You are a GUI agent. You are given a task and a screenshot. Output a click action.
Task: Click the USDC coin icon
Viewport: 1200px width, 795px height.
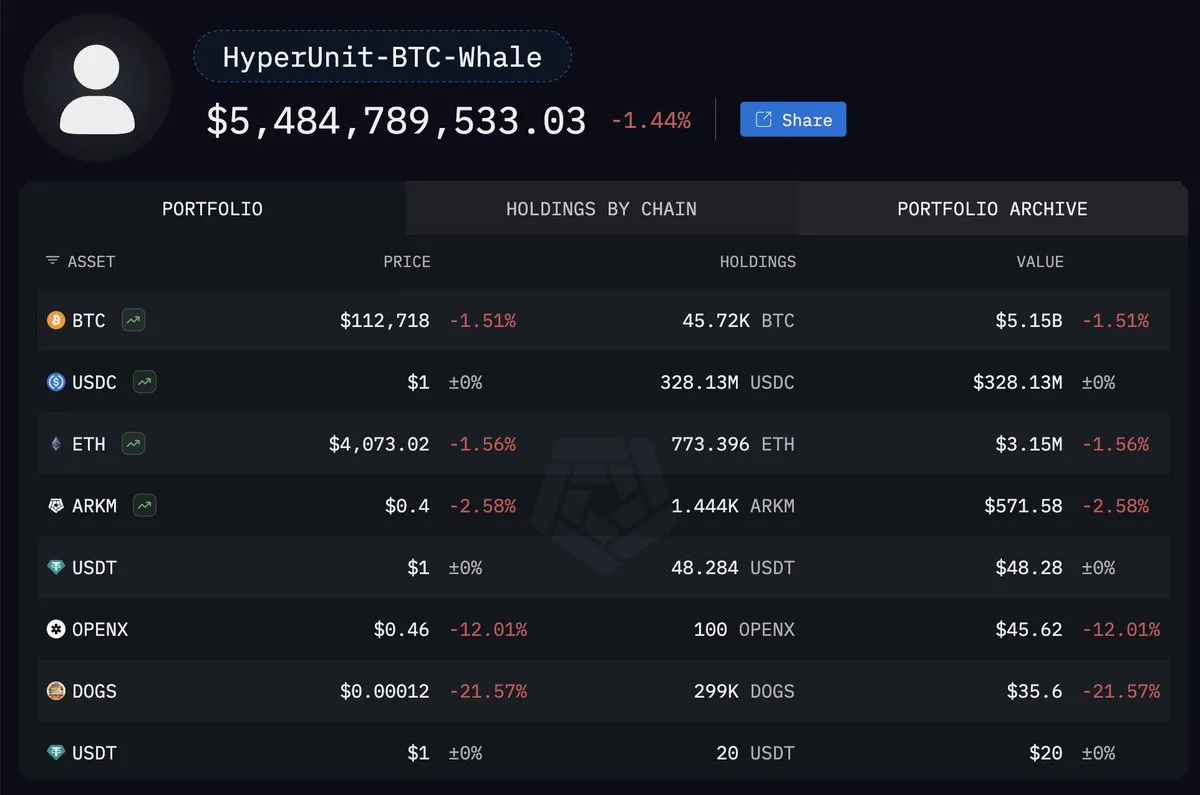click(x=56, y=382)
